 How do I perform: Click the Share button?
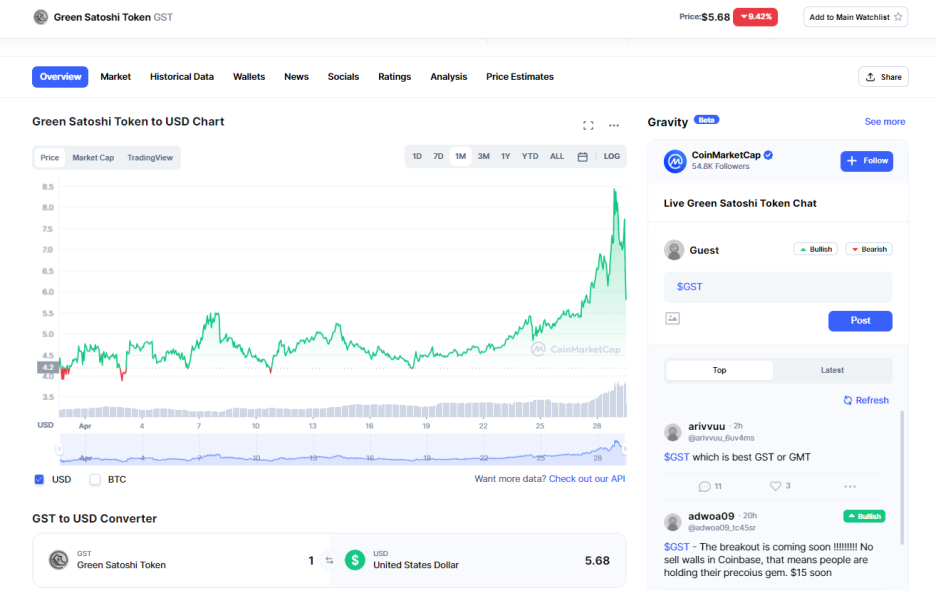tap(883, 77)
